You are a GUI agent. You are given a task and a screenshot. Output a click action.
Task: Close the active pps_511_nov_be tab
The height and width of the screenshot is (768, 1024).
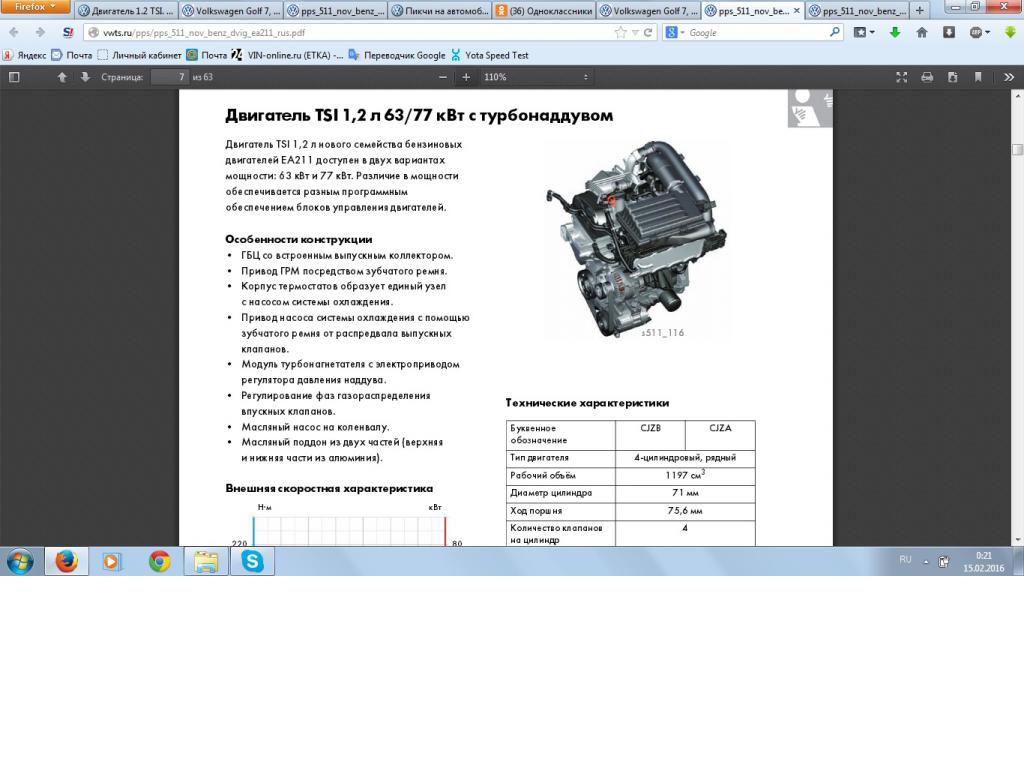pyautogui.click(x=796, y=10)
